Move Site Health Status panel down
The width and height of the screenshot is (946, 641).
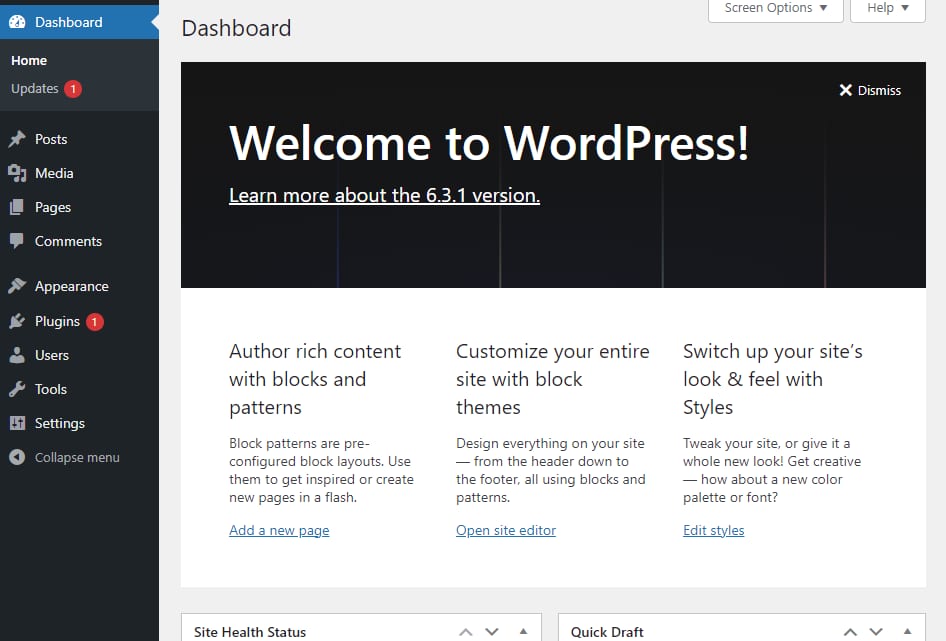(492, 632)
